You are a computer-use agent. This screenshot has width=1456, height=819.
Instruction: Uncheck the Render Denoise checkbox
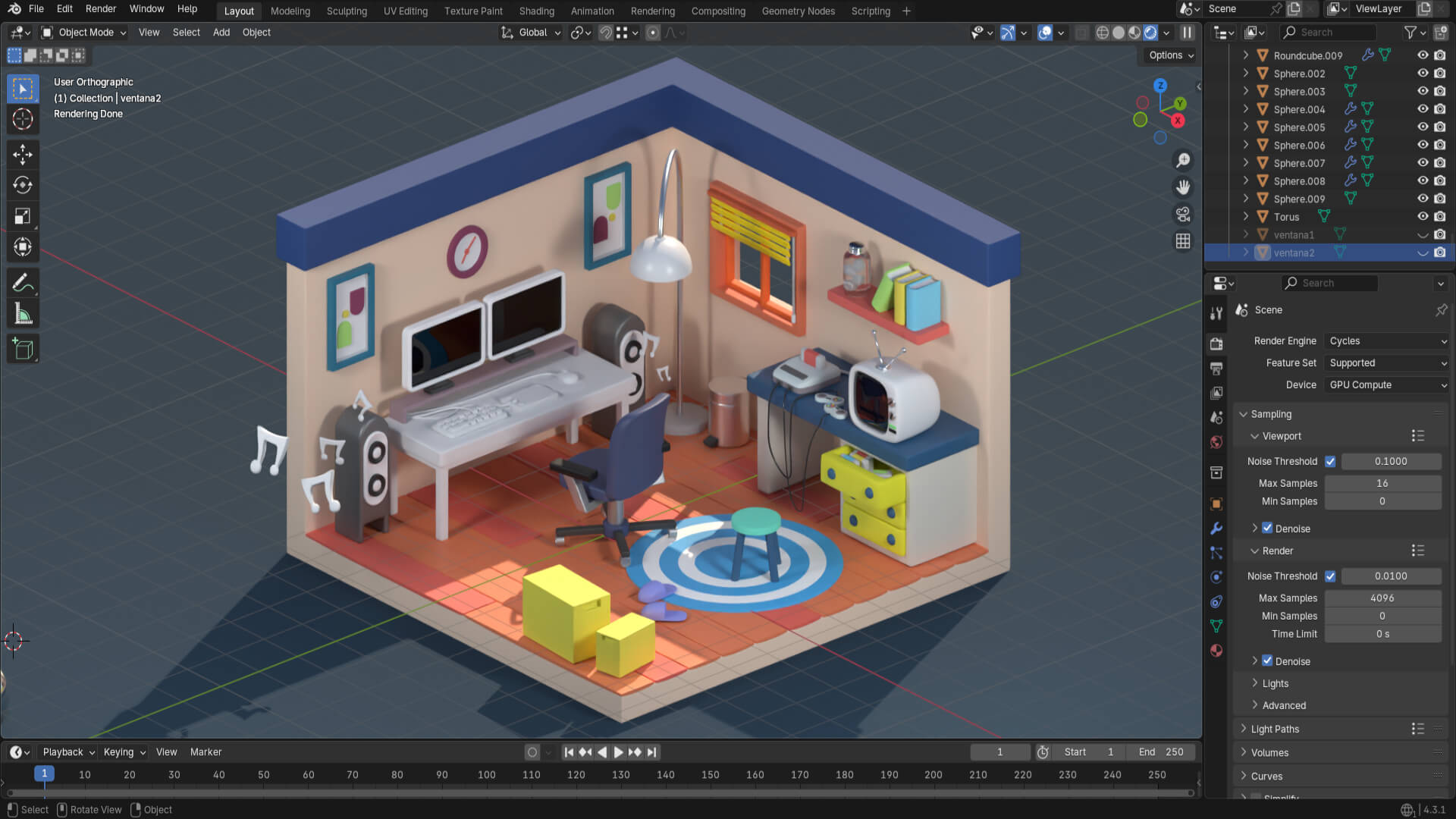click(x=1267, y=661)
